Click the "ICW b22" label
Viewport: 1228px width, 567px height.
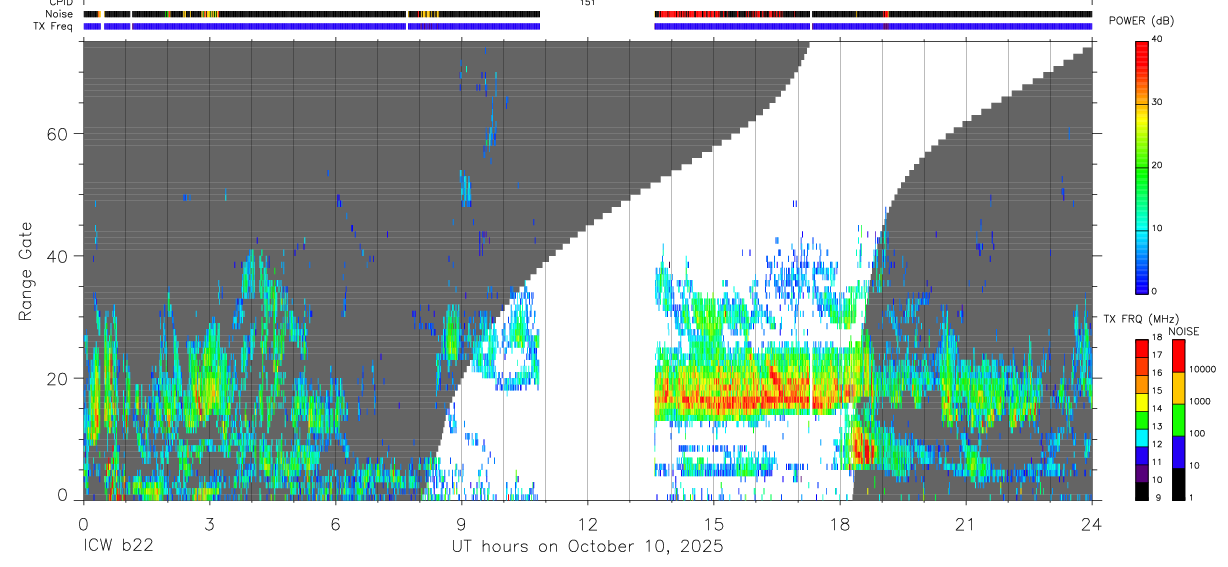point(117,547)
